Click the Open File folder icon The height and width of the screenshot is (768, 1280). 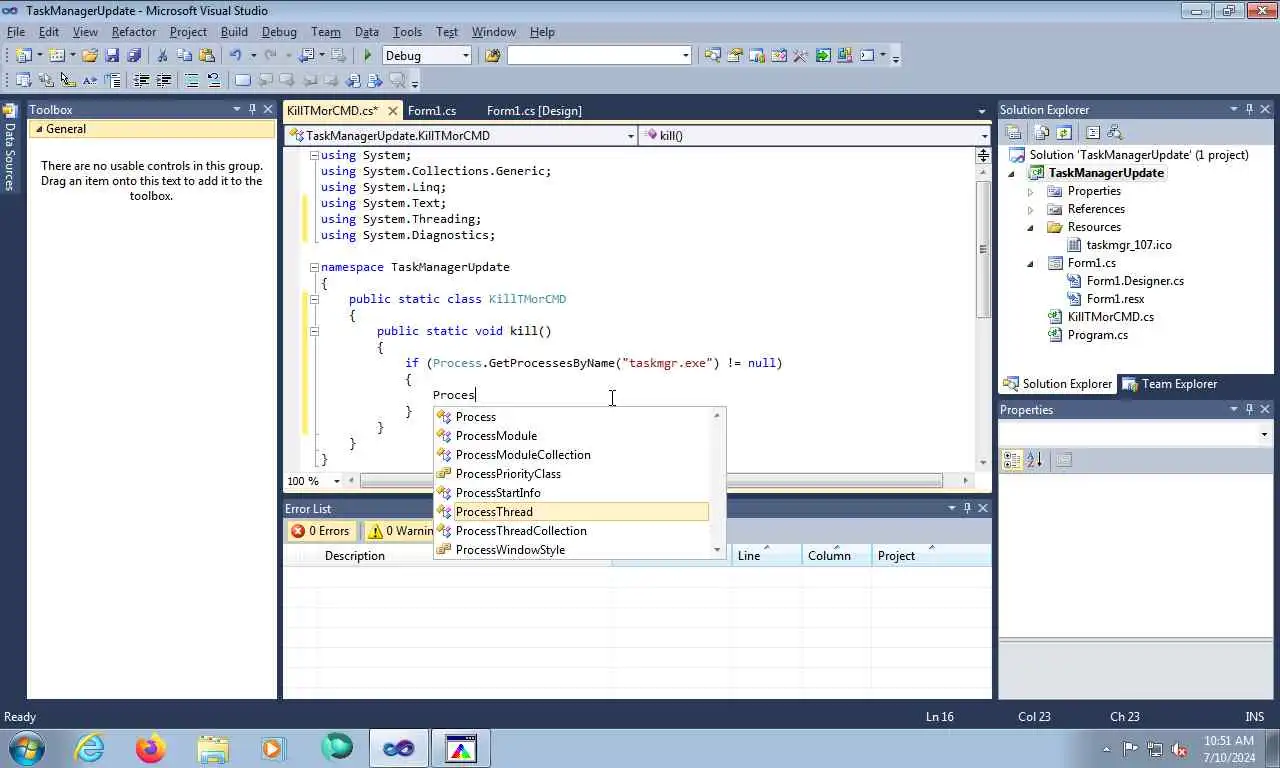[90, 56]
